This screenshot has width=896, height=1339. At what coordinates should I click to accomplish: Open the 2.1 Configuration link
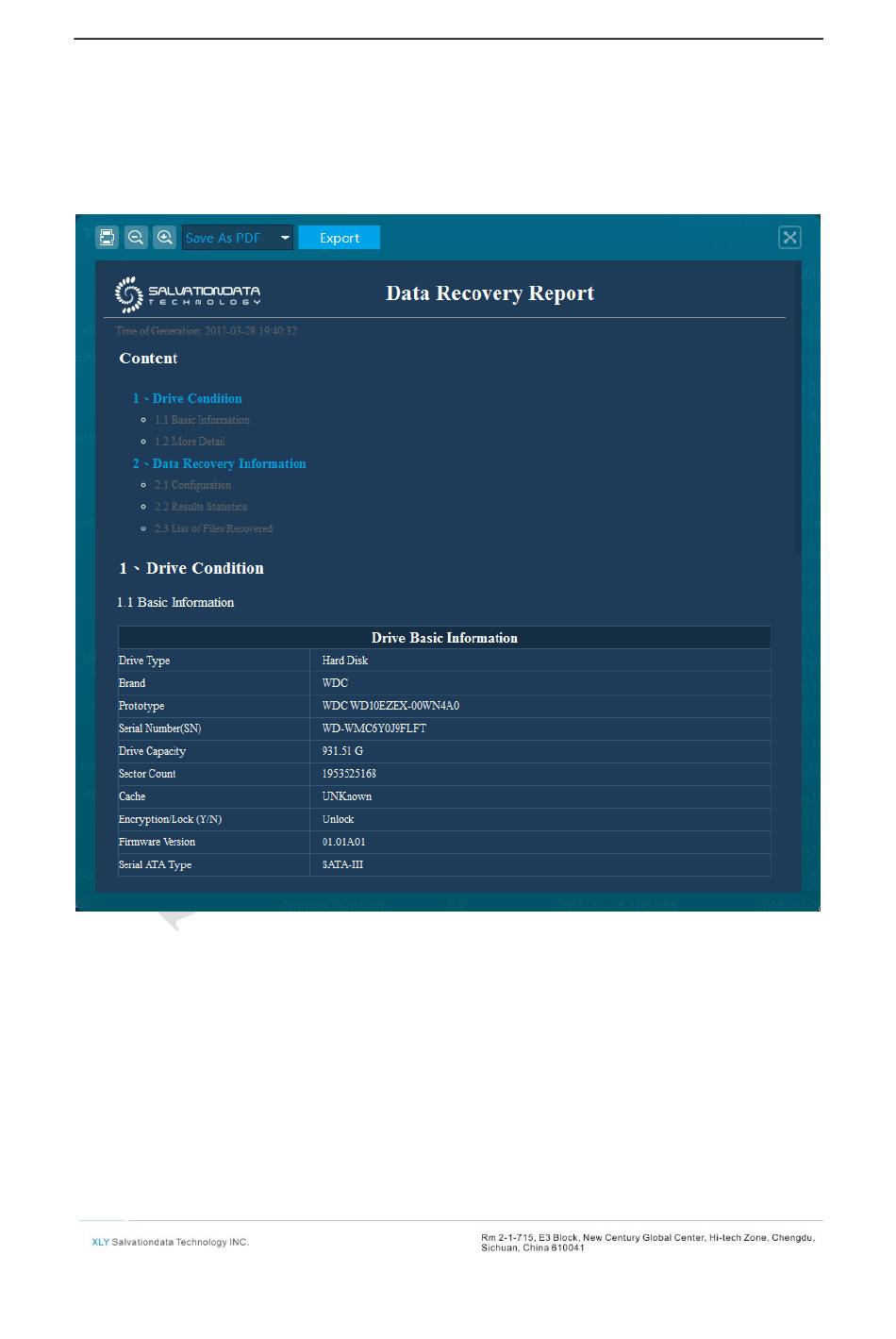pyautogui.click(x=192, y=485)
